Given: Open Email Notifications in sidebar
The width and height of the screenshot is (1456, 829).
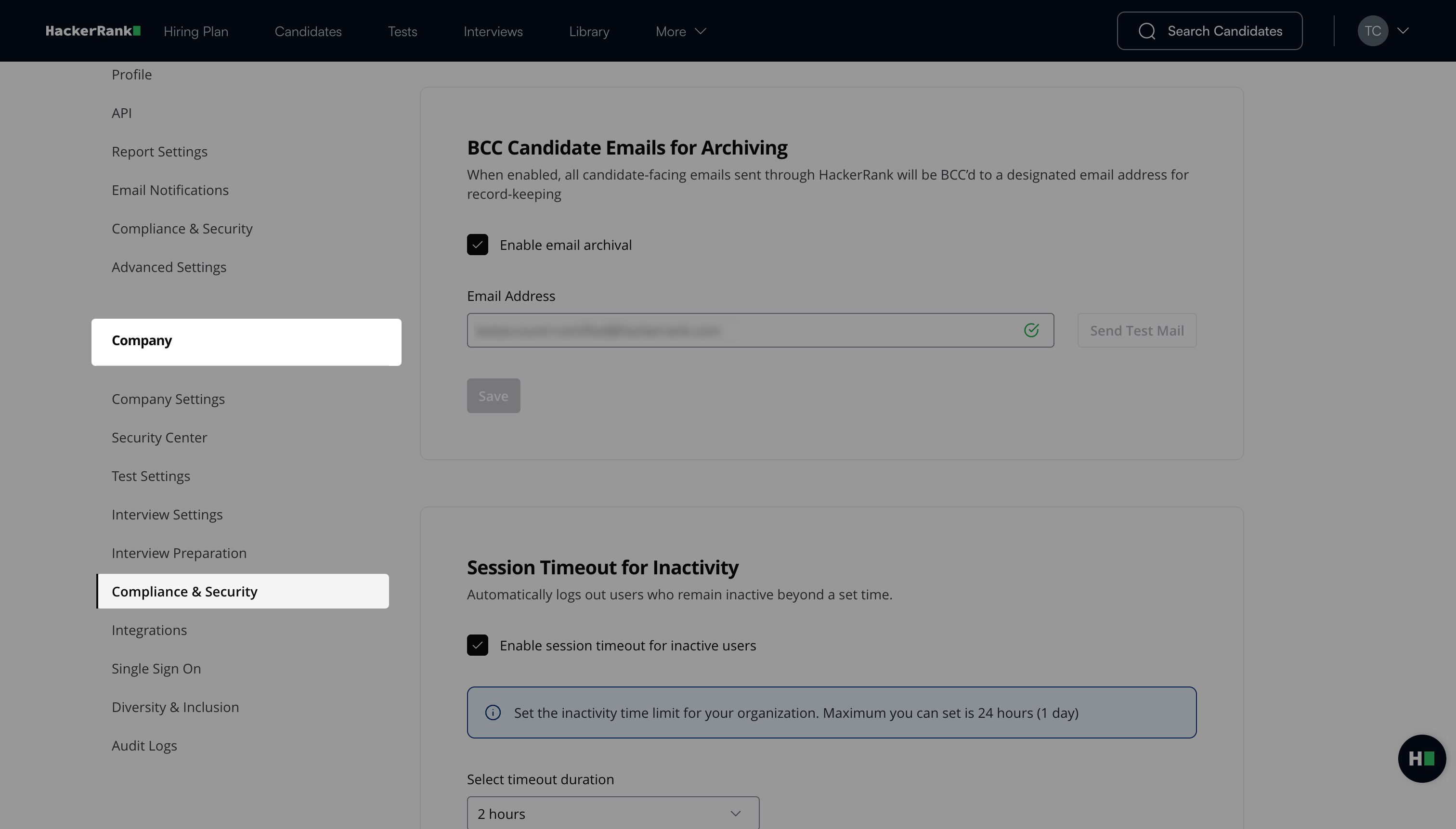Looking at the screenshot, I should [x=170, y=190].
